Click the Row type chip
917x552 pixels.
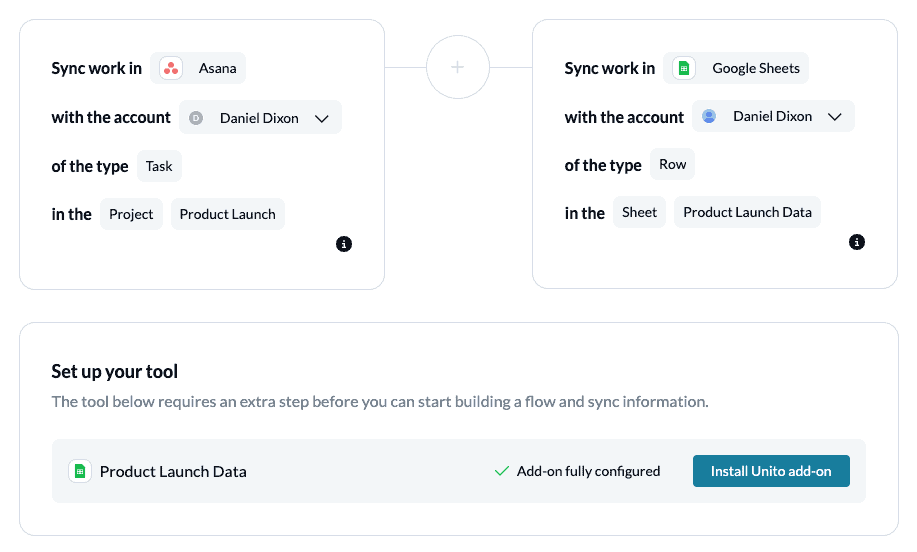point(673,164)
